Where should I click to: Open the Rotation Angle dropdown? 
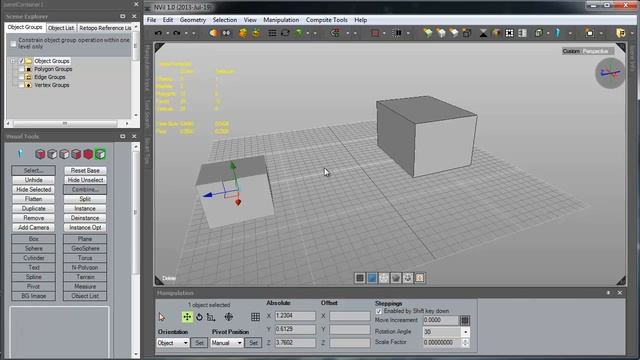point(465,332)
